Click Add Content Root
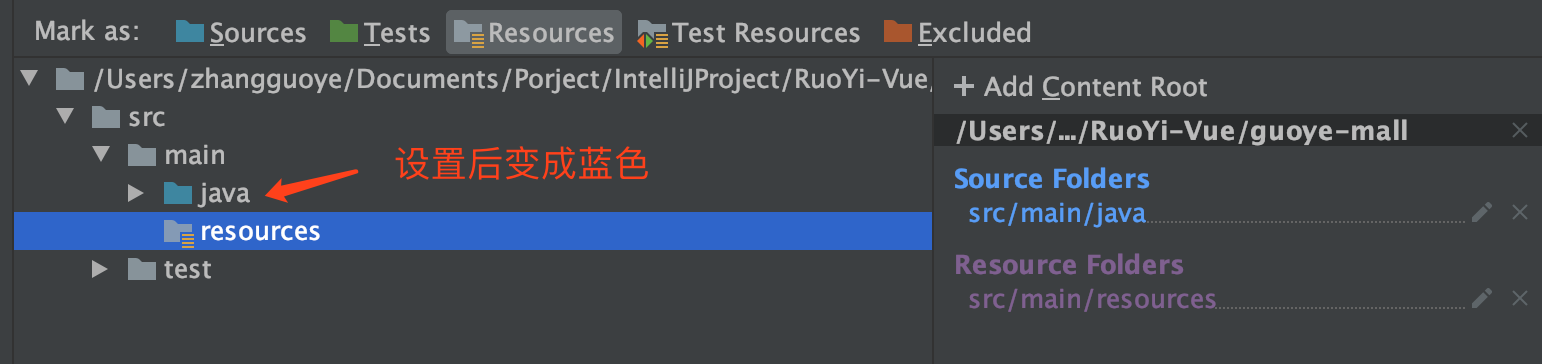The width and height of the screenshot is (1542, 364). pyautogui.click(x=1081, y=87)
